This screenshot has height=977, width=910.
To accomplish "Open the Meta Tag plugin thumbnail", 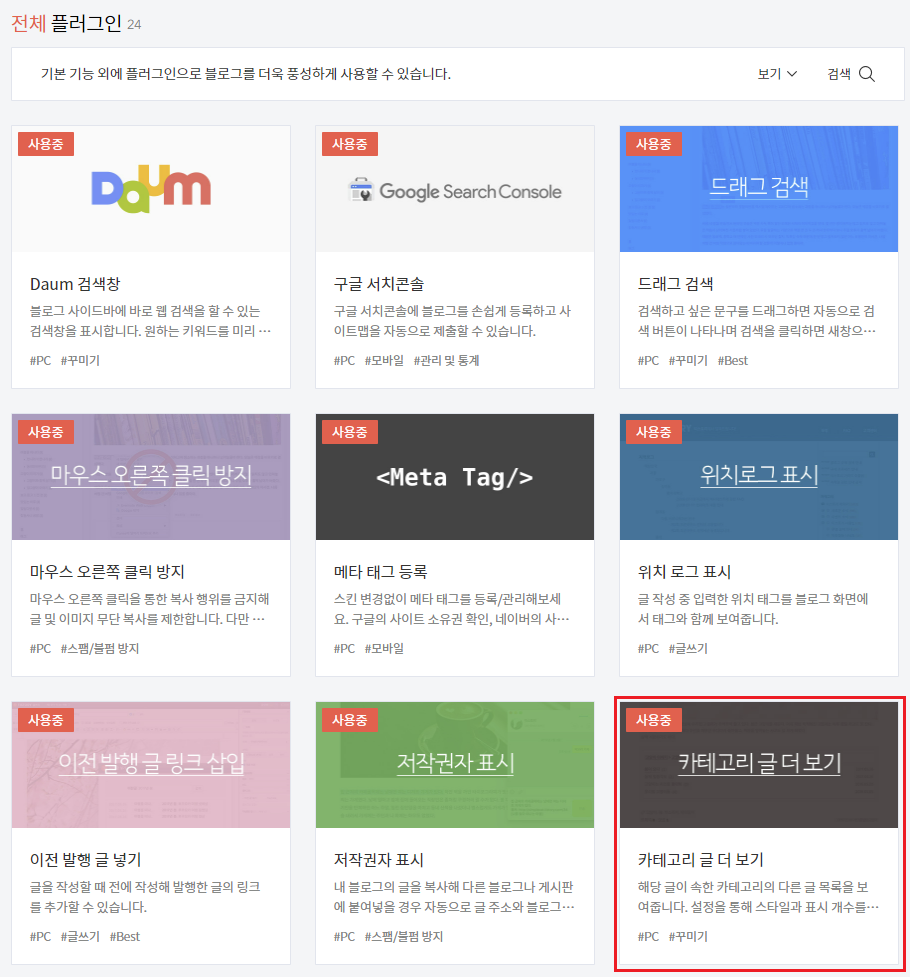I will click(455, 477).
